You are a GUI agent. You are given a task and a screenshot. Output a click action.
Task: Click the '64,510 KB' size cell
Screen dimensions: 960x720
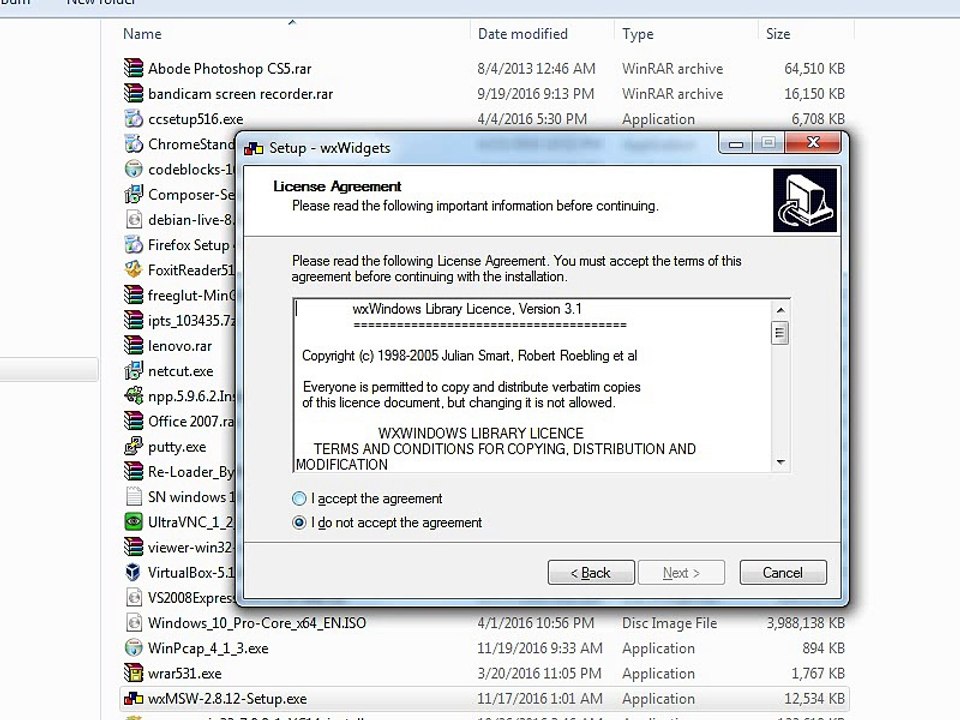(814, 68)
